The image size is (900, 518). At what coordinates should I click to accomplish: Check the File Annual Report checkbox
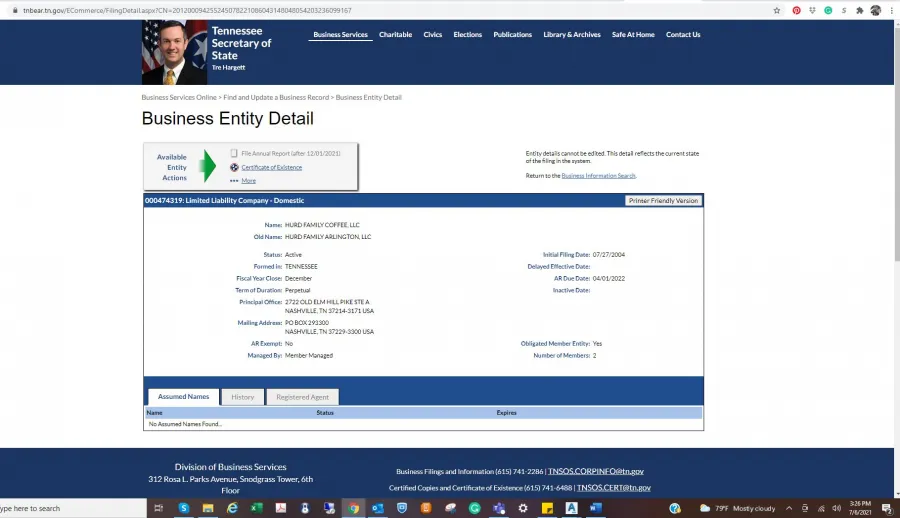pos(234,153)
